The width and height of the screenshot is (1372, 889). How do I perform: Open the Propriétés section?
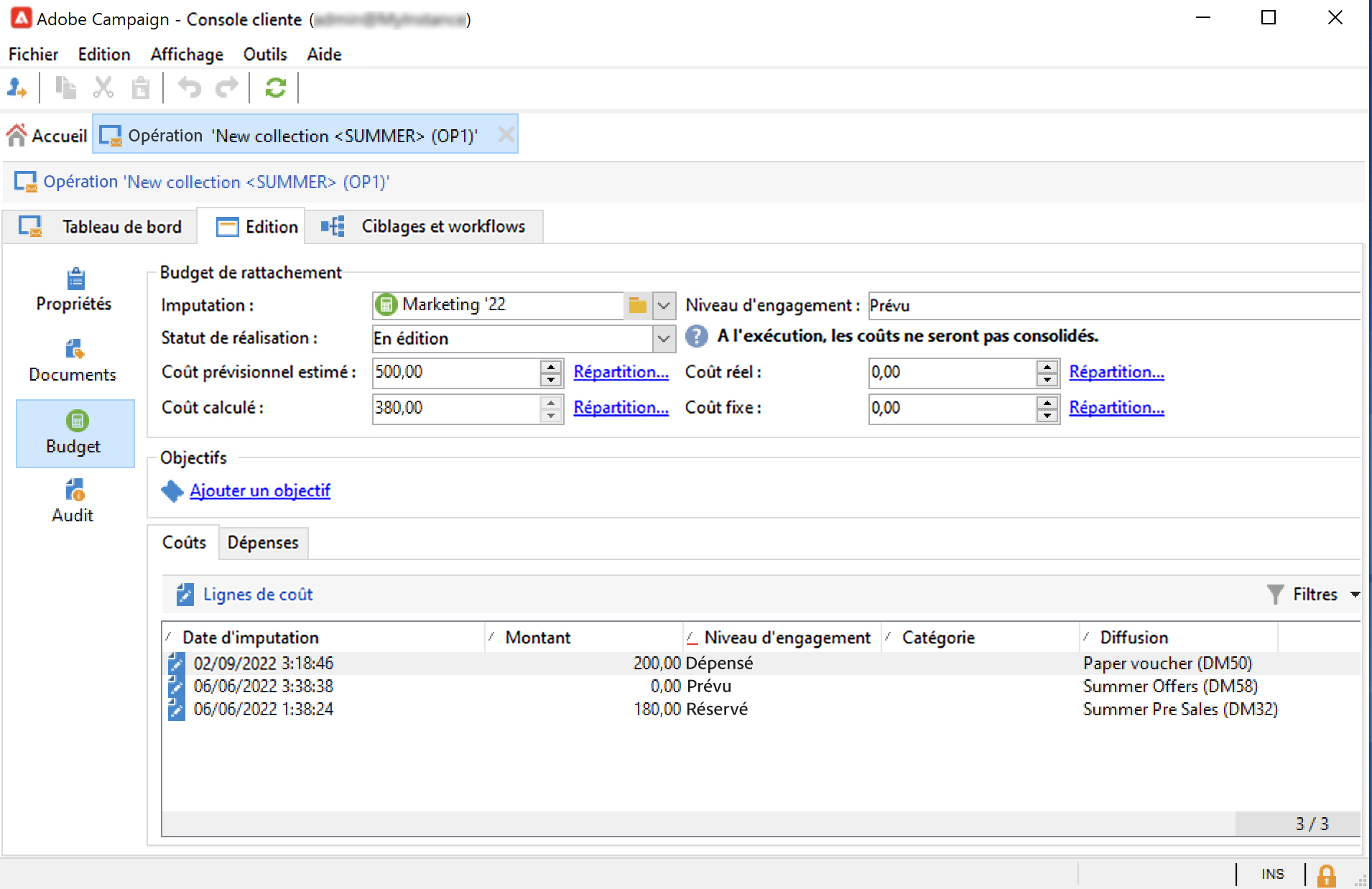click(74, 290)
